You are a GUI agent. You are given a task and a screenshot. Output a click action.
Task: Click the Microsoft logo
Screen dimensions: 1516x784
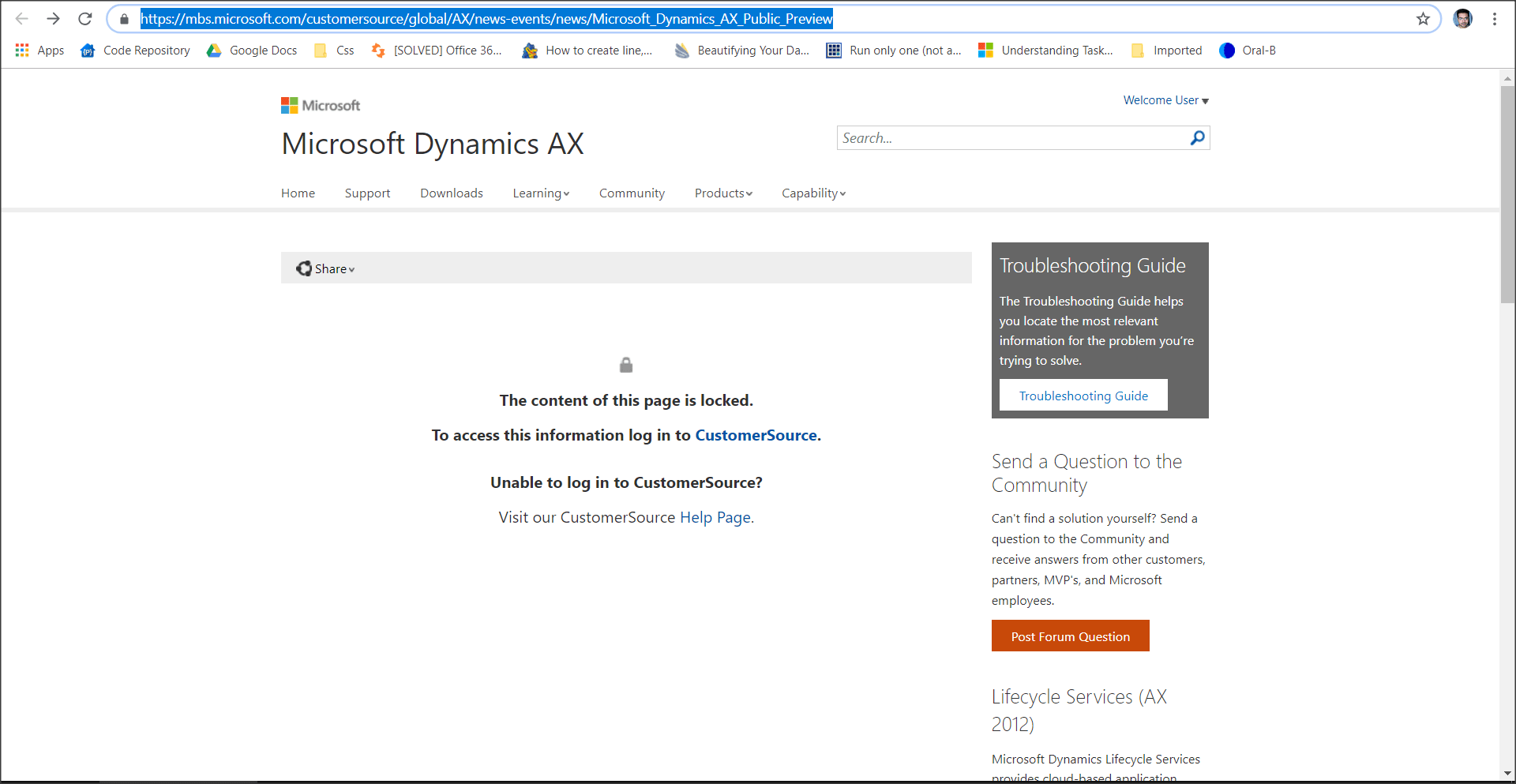[x=319, y=105]
